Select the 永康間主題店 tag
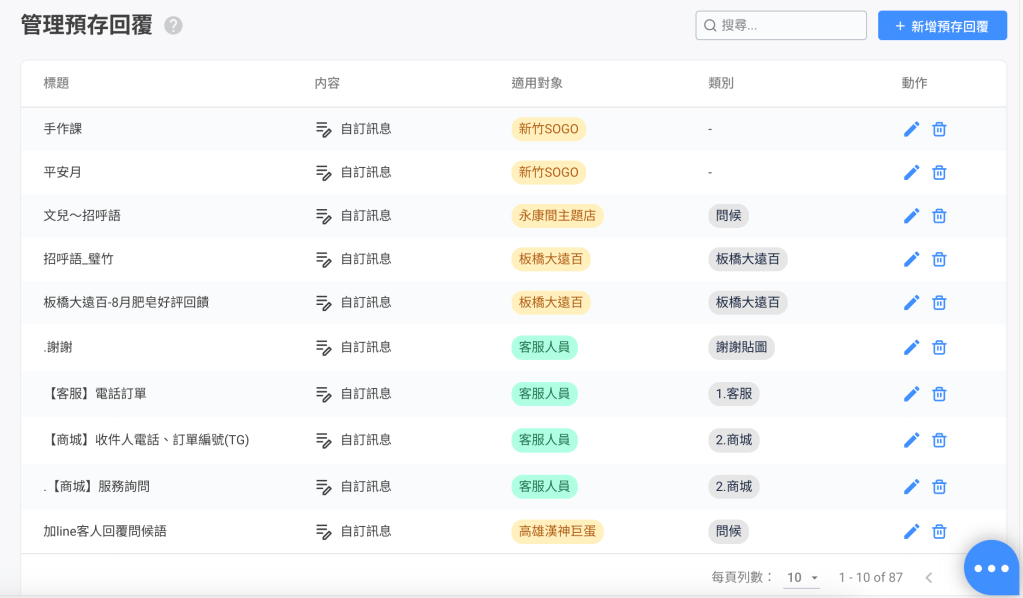1023x598 pixels. (557, 216)
